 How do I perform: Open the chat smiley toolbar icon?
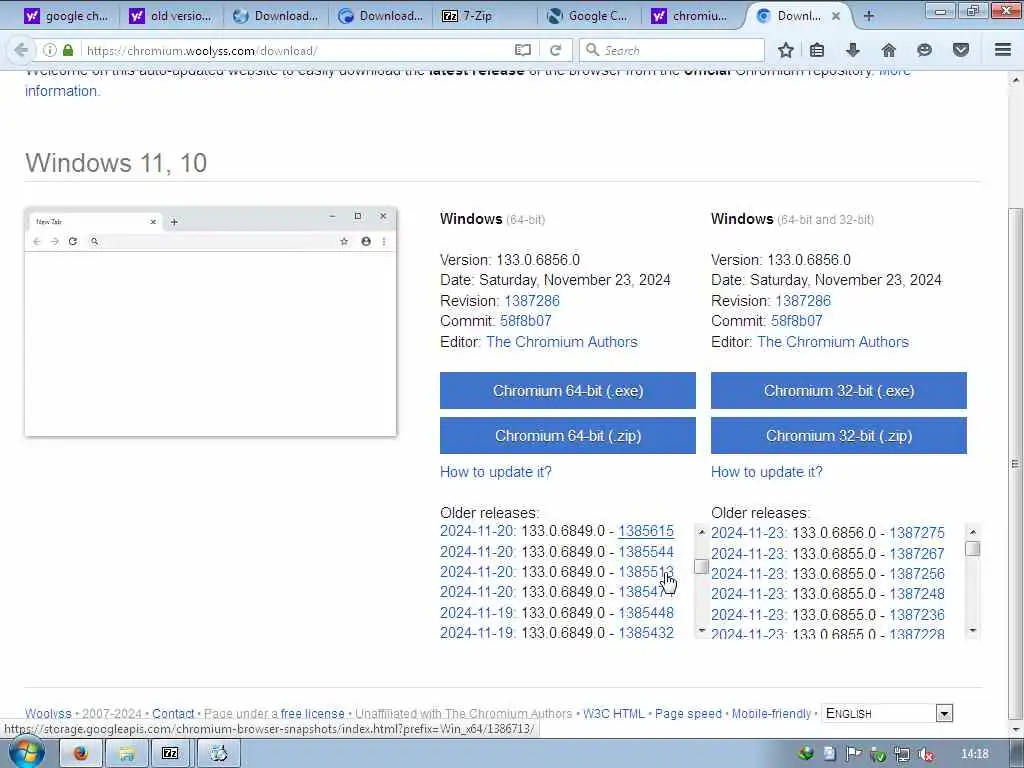coord(924,50)
